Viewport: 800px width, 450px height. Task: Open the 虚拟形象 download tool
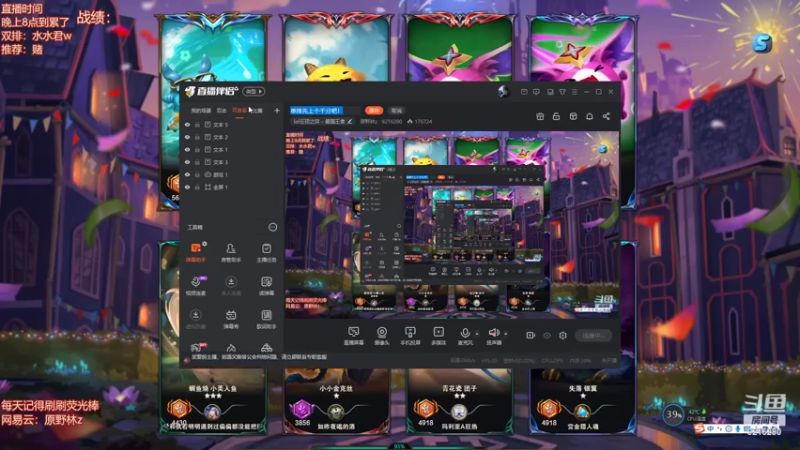point(195,319)
